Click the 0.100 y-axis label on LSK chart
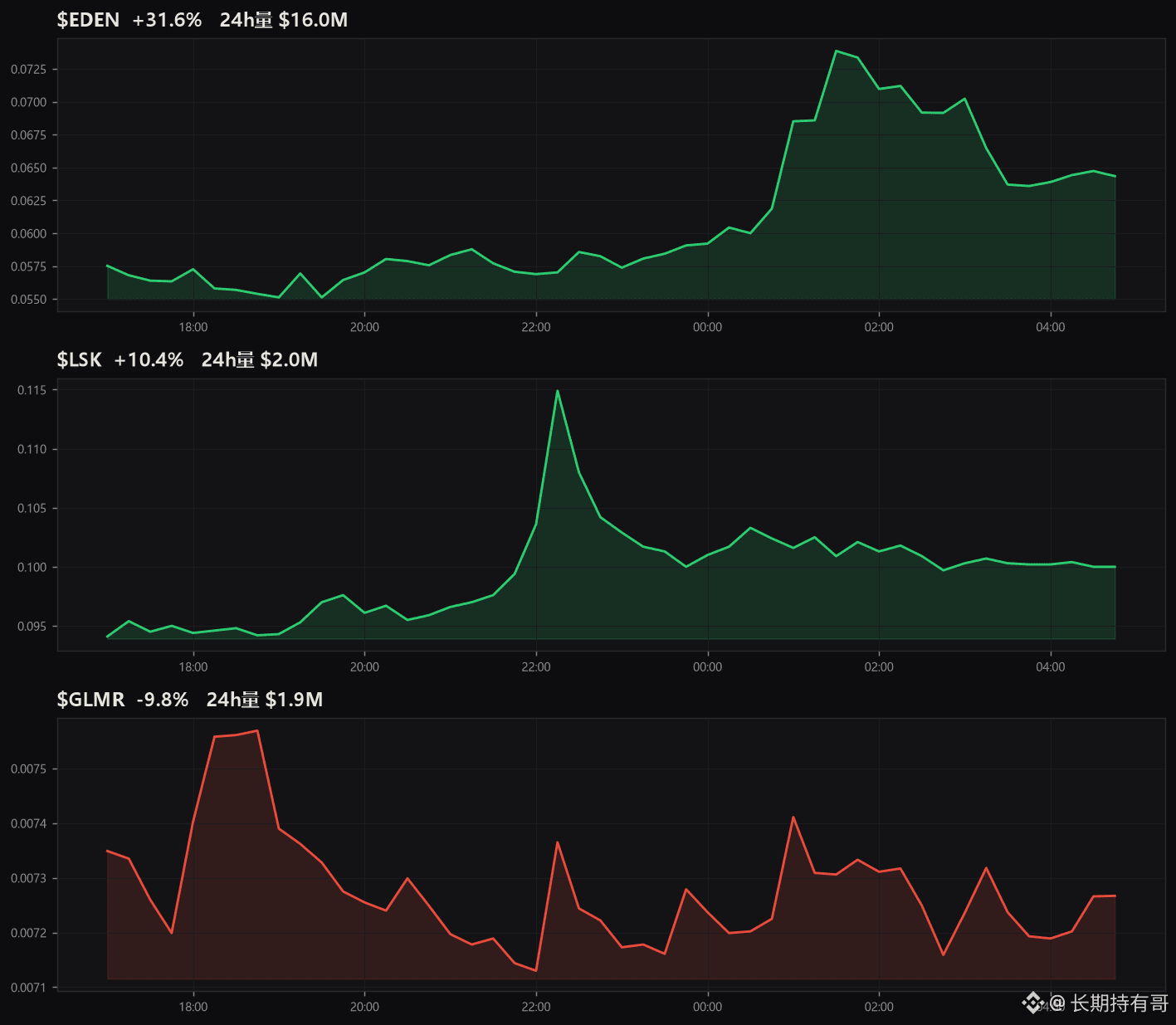The width and height of the screenshot is (1176, 1025). point(32,568)
